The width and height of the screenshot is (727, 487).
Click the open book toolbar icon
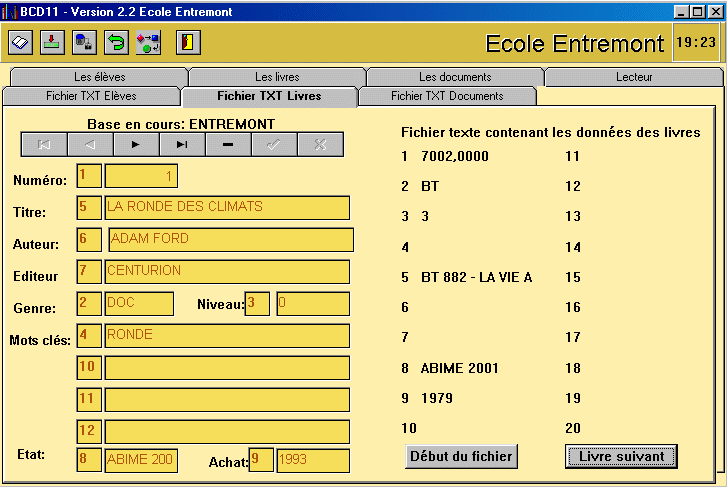click(x=21, y=43)
